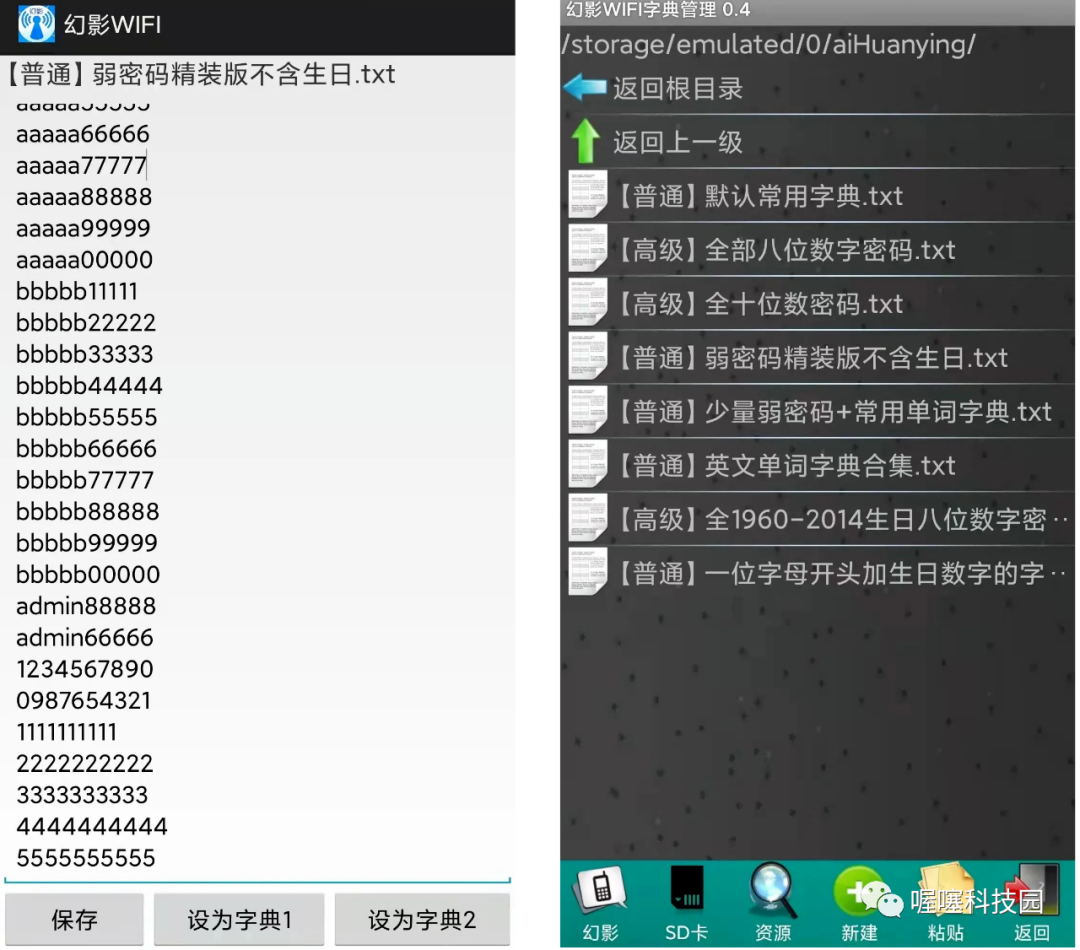Click the green up arrow 返回上一级 icon
Screen dimensions: 1080x950
(x=585, y=141)
